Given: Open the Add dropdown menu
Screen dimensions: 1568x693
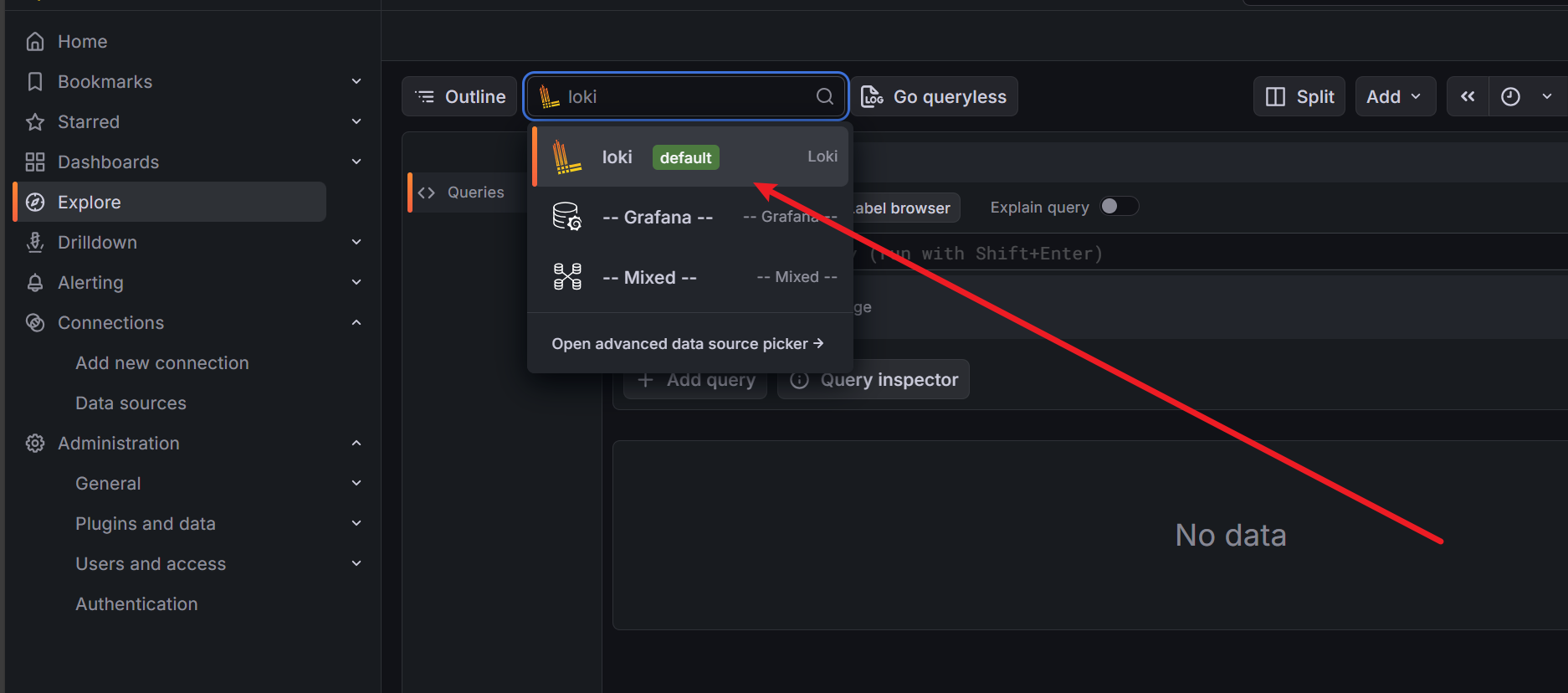Looking at the screenshot, I should point(1395,96).
